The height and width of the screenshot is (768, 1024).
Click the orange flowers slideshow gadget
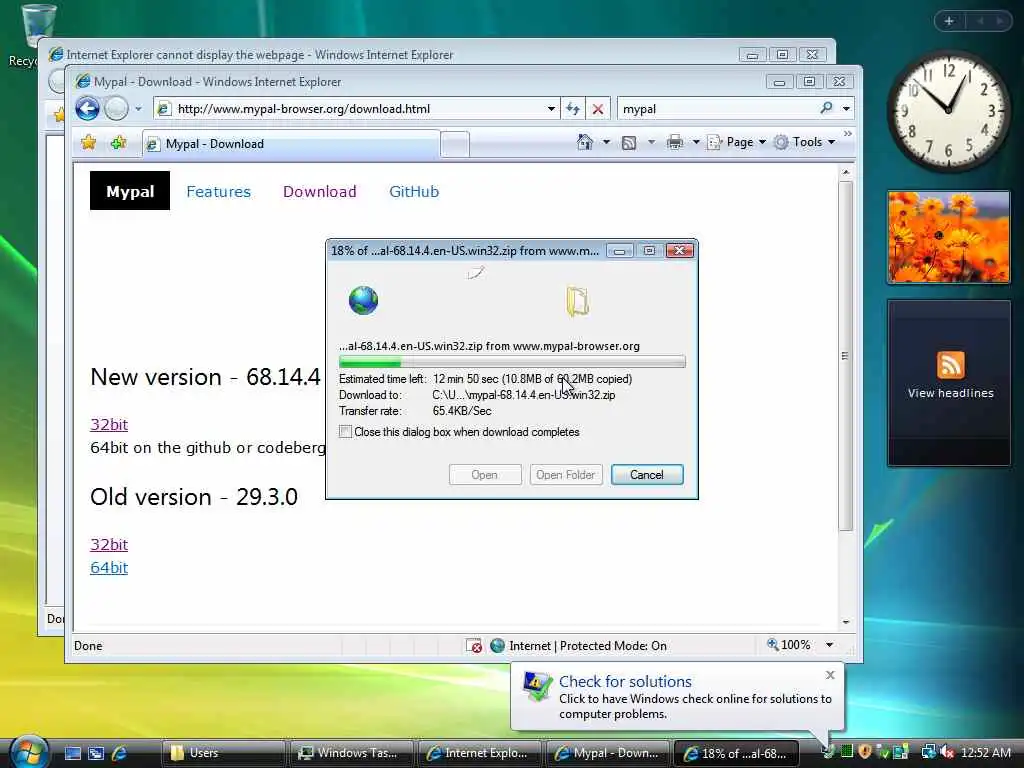949,237
